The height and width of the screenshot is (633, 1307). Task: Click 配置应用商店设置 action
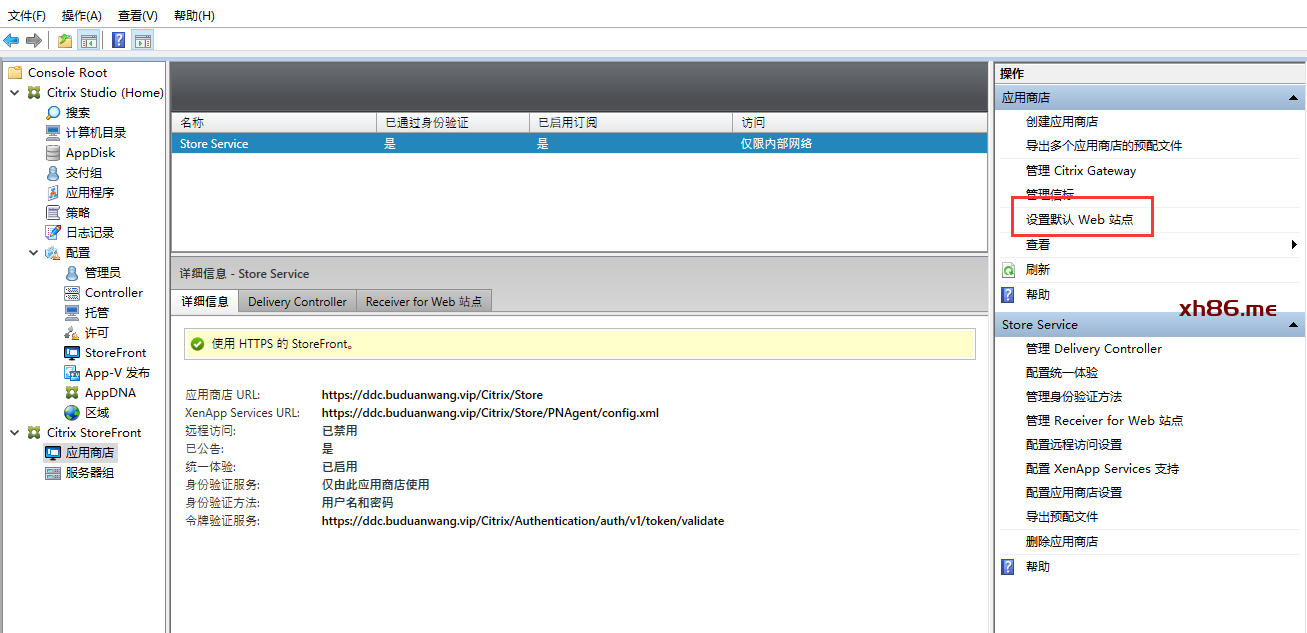click(1074, 493)
